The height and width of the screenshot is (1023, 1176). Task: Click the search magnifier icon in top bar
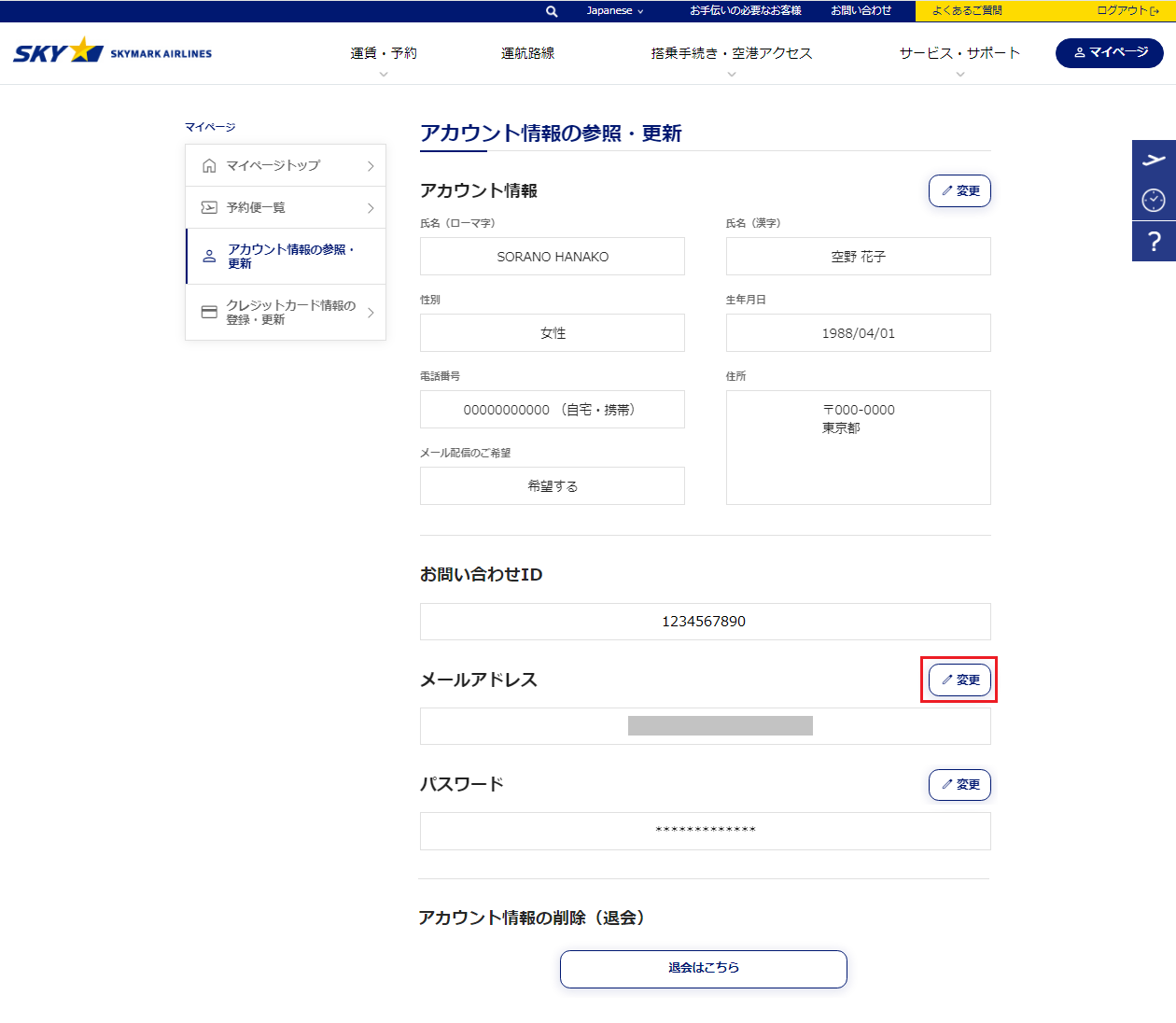pyautogui.click(x=552, y=11)
